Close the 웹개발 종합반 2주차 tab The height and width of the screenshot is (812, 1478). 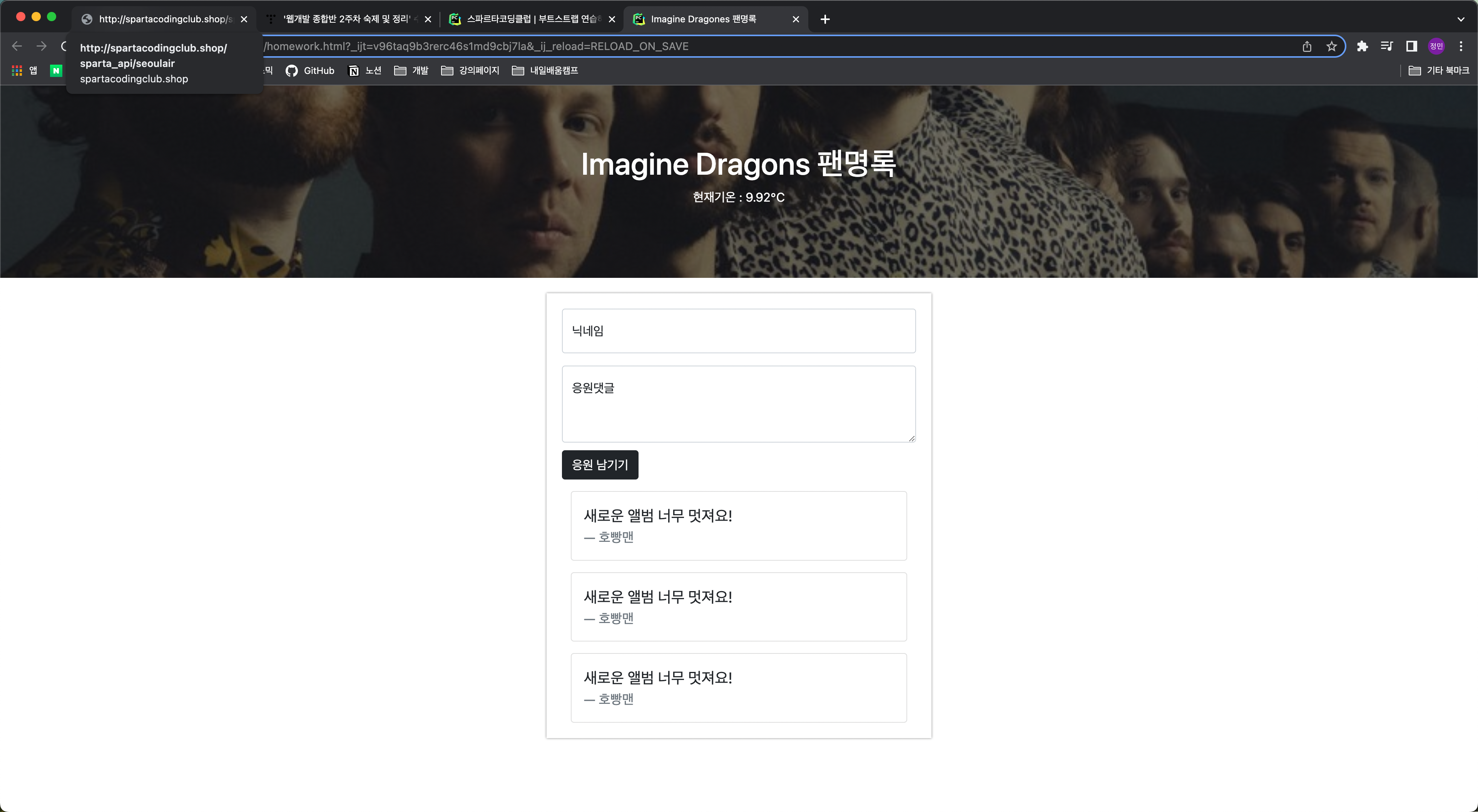(x=428, y=19)
